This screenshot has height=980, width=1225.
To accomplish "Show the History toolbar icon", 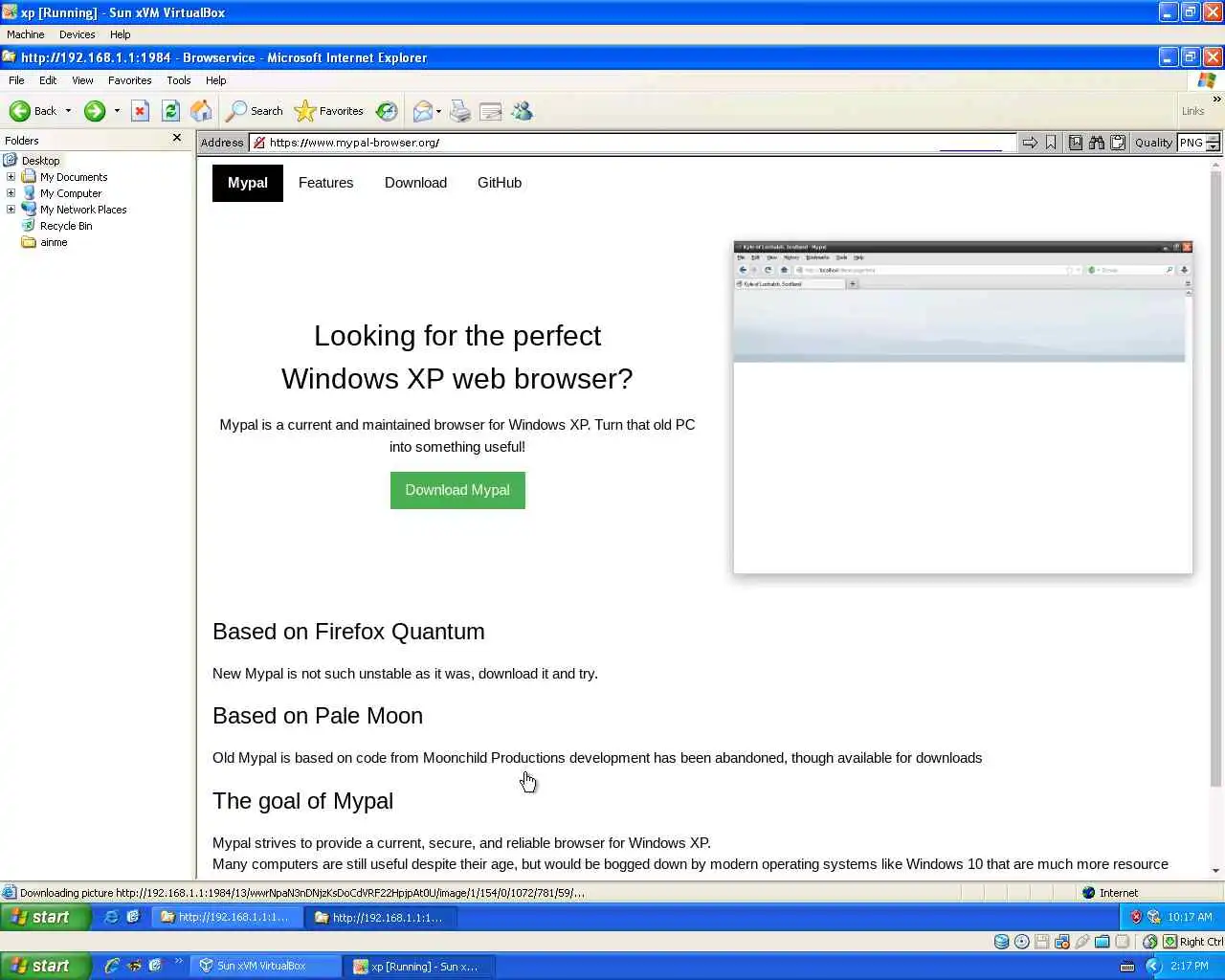I will (387, 111).
